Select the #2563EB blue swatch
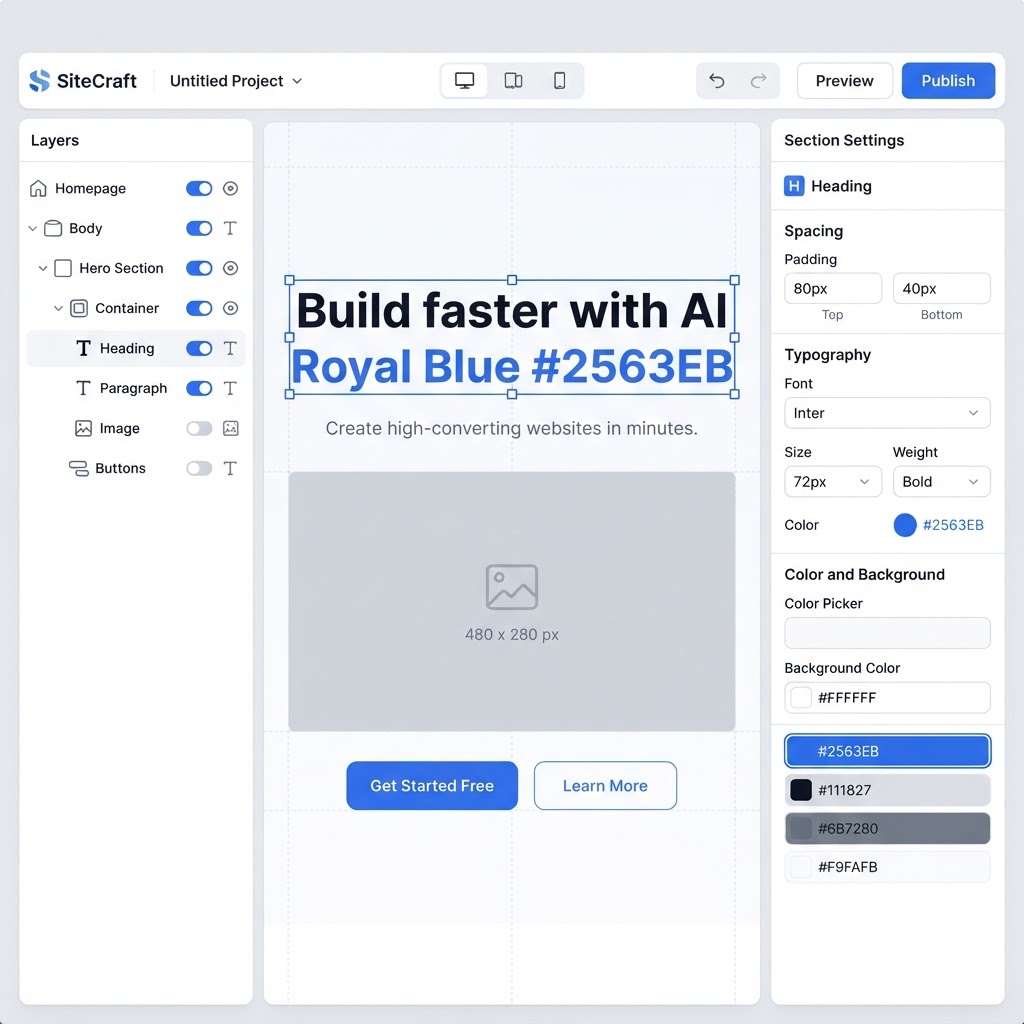 click(887, 751)
